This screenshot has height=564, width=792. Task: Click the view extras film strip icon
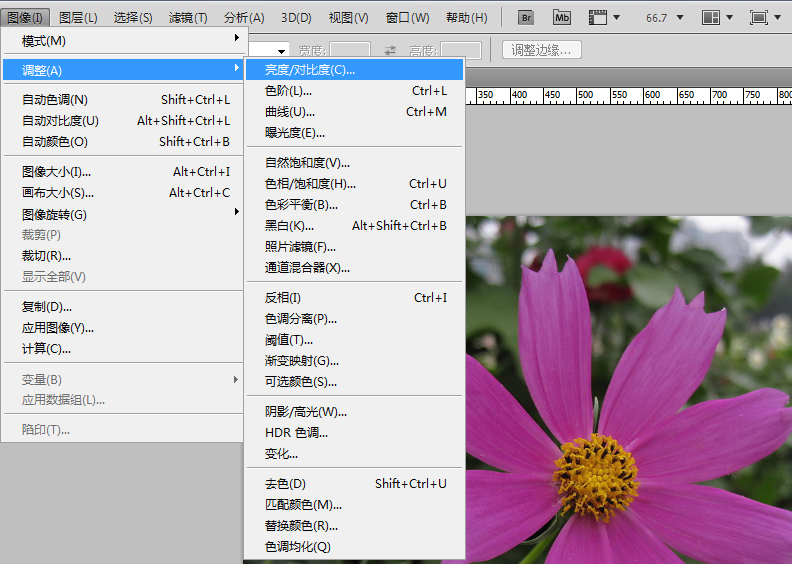[599, 18]
